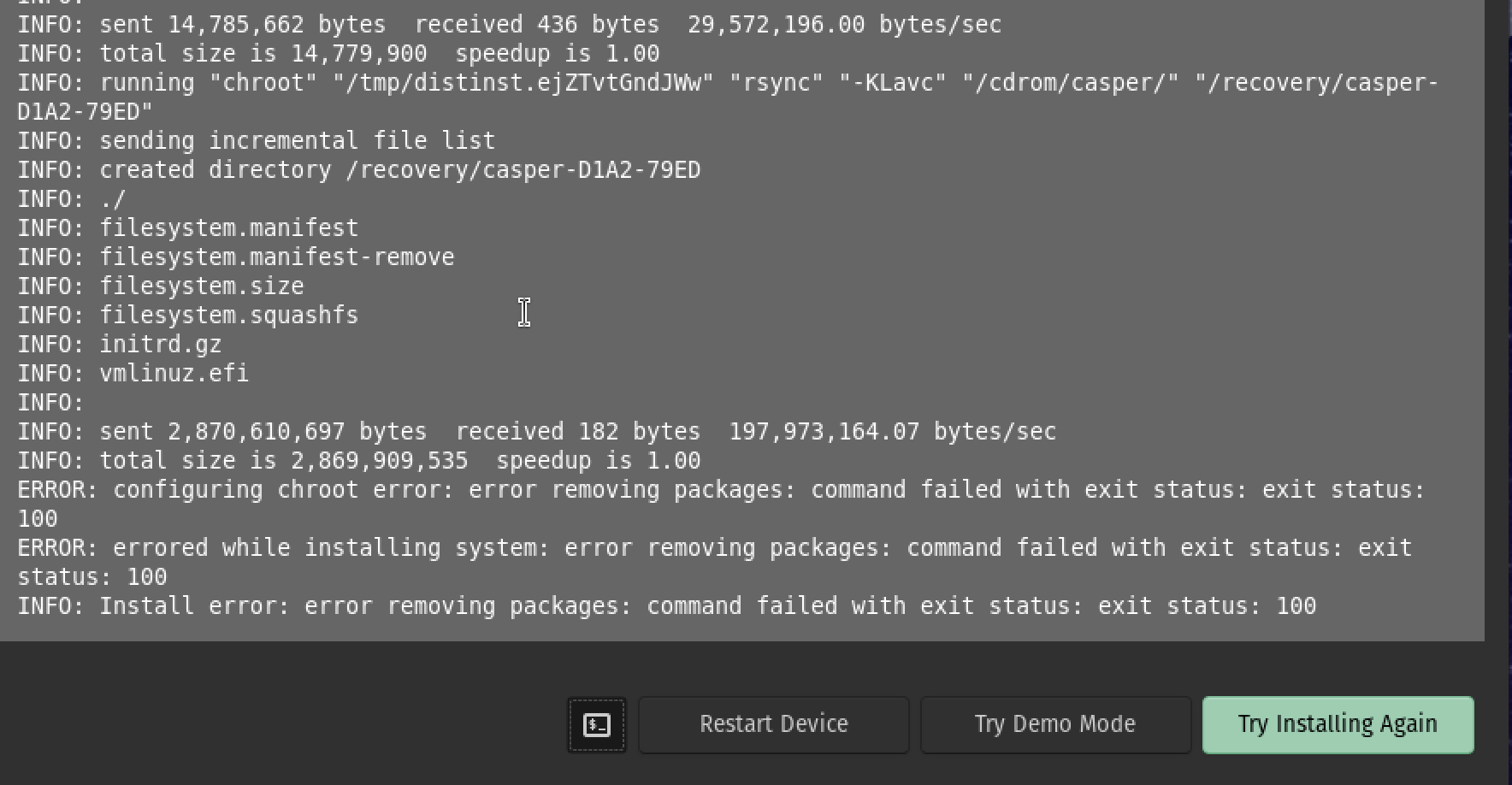Screen dimensions: 1512x785
Task: Click the rsync chroot command line
Action: (726, 83)
